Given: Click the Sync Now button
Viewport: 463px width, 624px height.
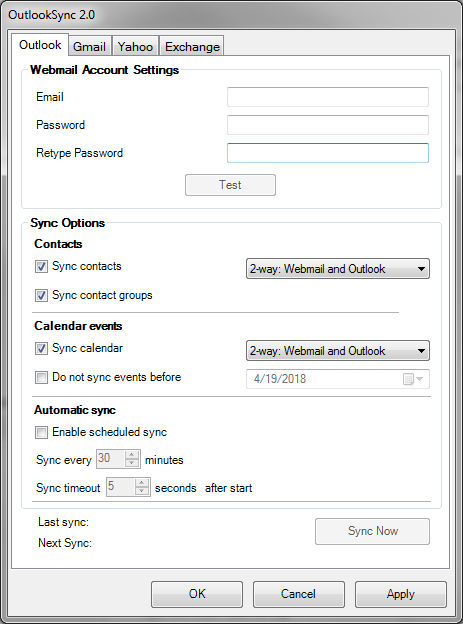Looking at the screenshot, I should pos(372,531).
